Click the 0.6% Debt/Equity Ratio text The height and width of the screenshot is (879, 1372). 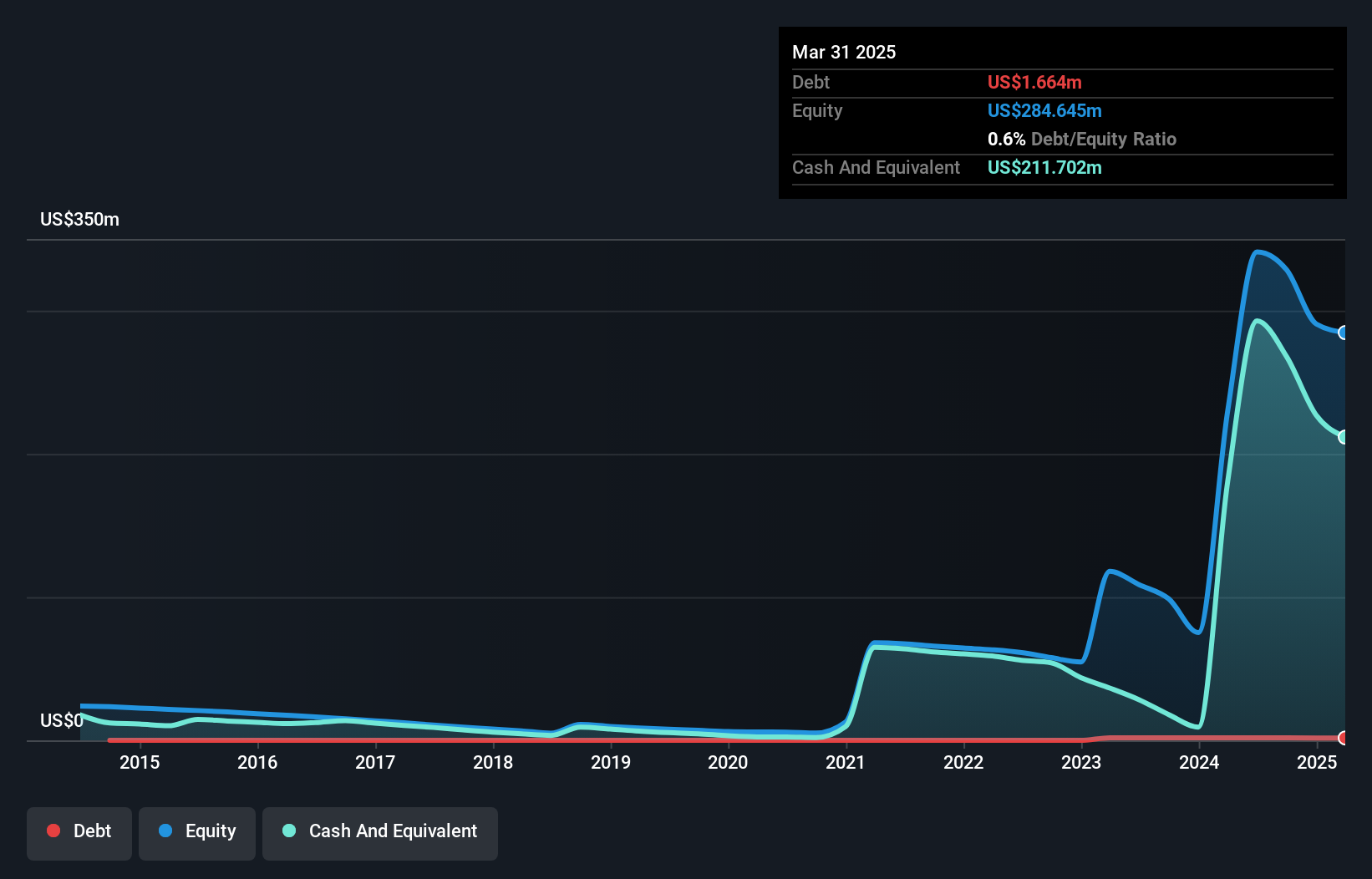click(1082, 139)
